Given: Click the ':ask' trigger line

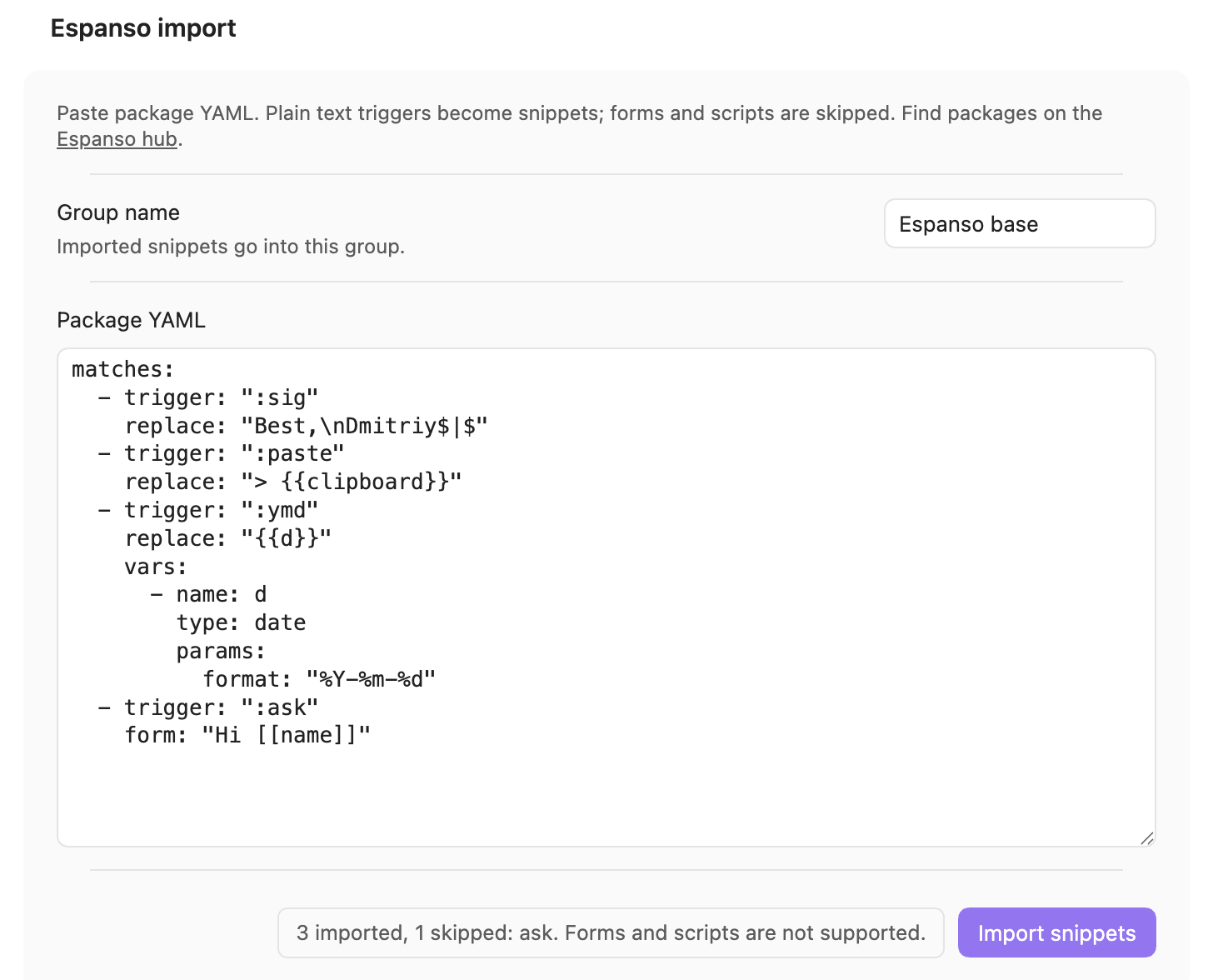Looking at the screenshot, I should point(208,707).
